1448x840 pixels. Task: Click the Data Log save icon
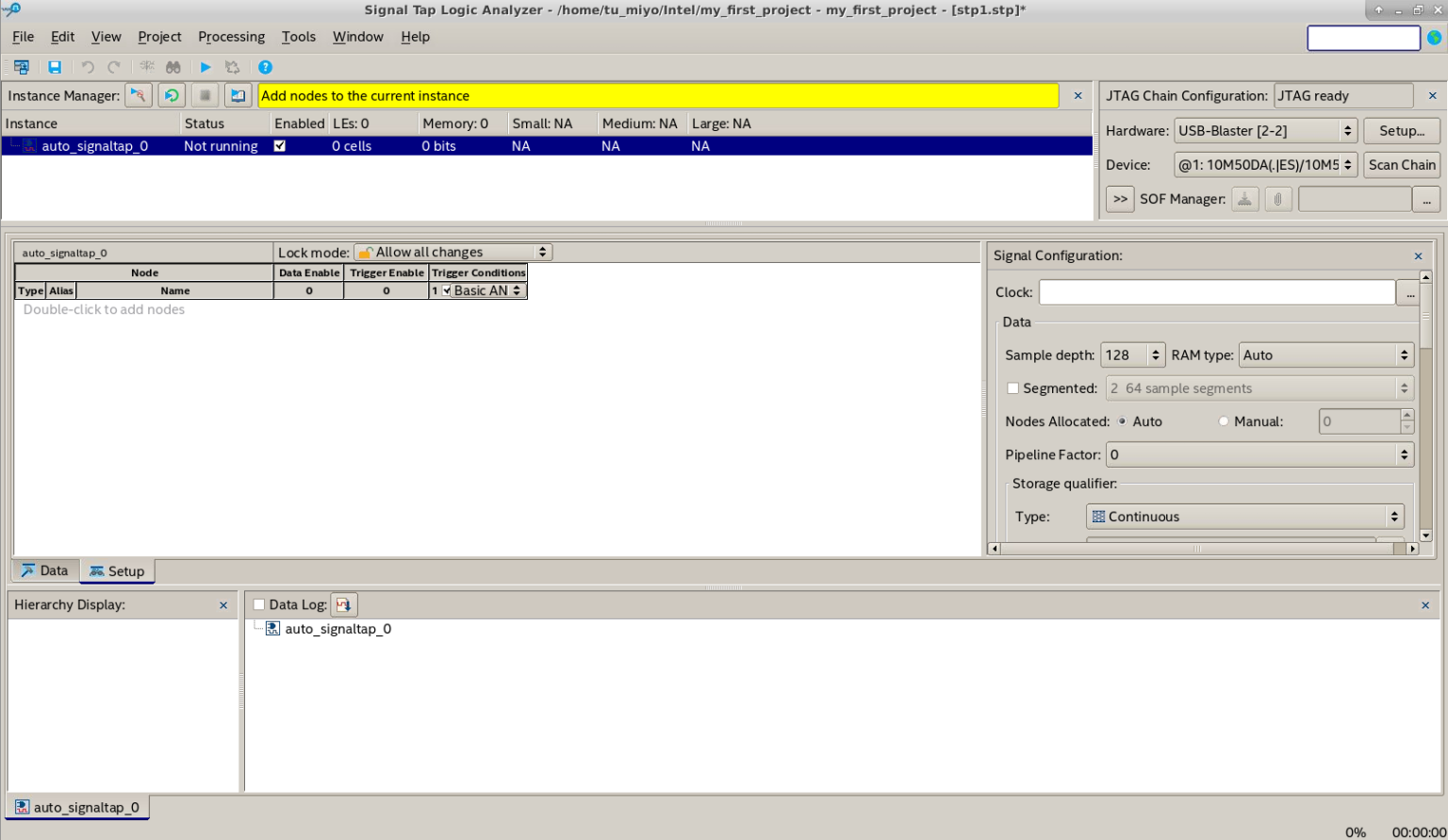[x=343, y=605]
